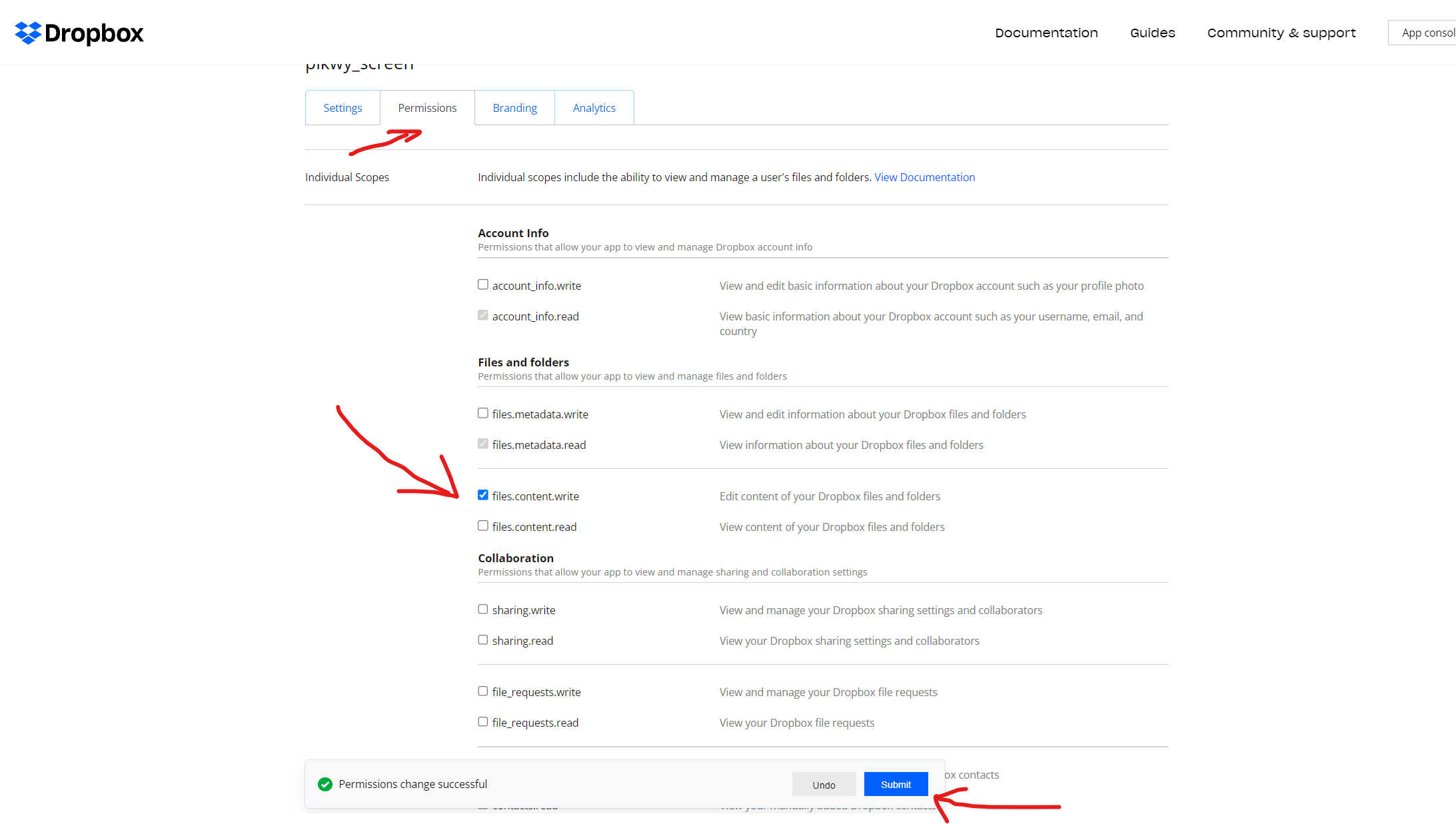Image resolution: width=1456 pixels, height=824 pixels.
Task: Check the file_requests.read checkbox
Action: coord(483,721)
